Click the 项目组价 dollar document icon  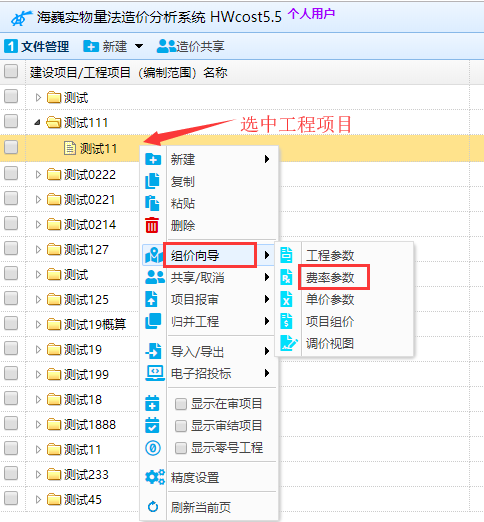[x=286, y=321]
